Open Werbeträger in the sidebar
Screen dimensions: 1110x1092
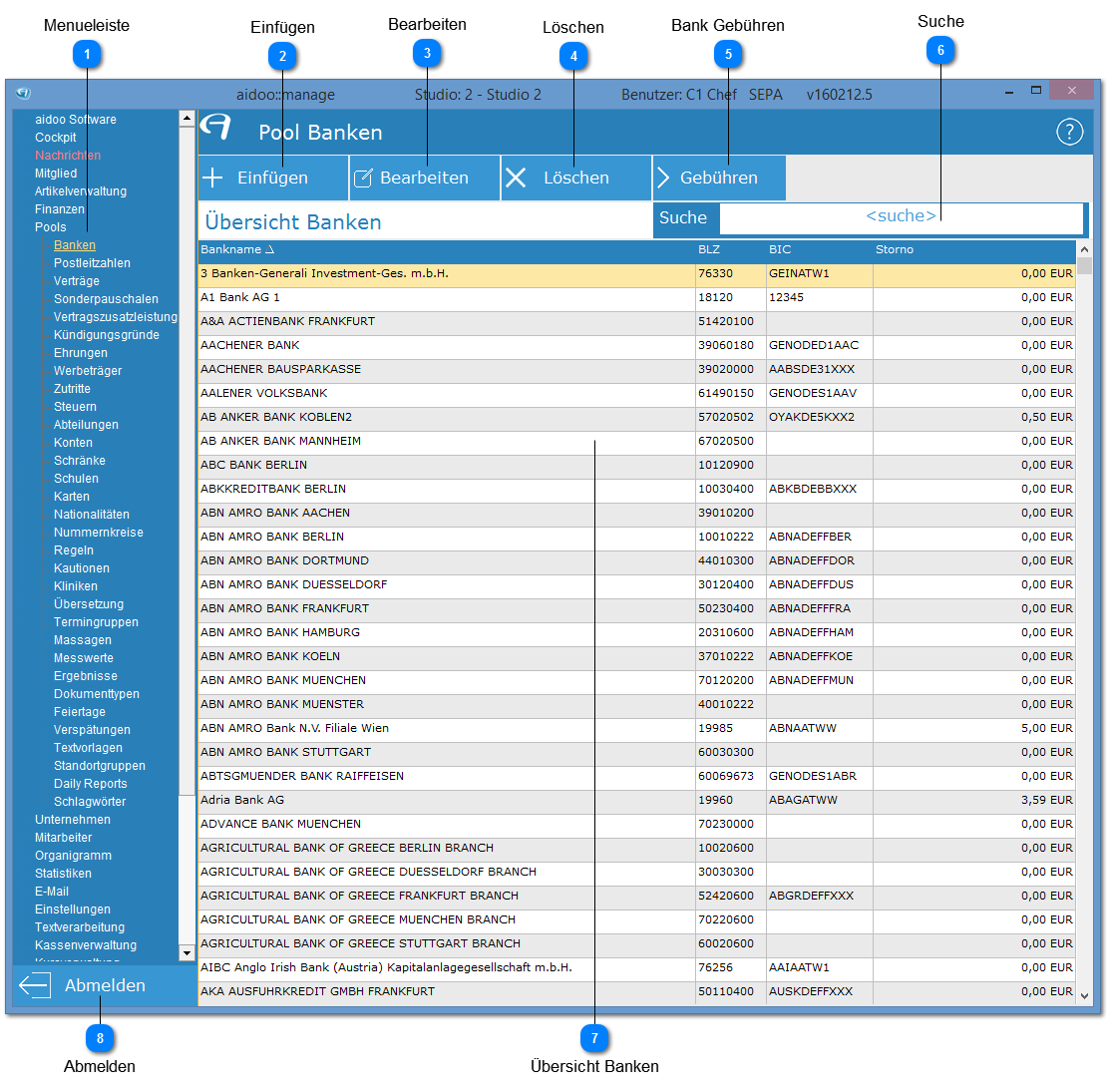[x=88, y=371]
